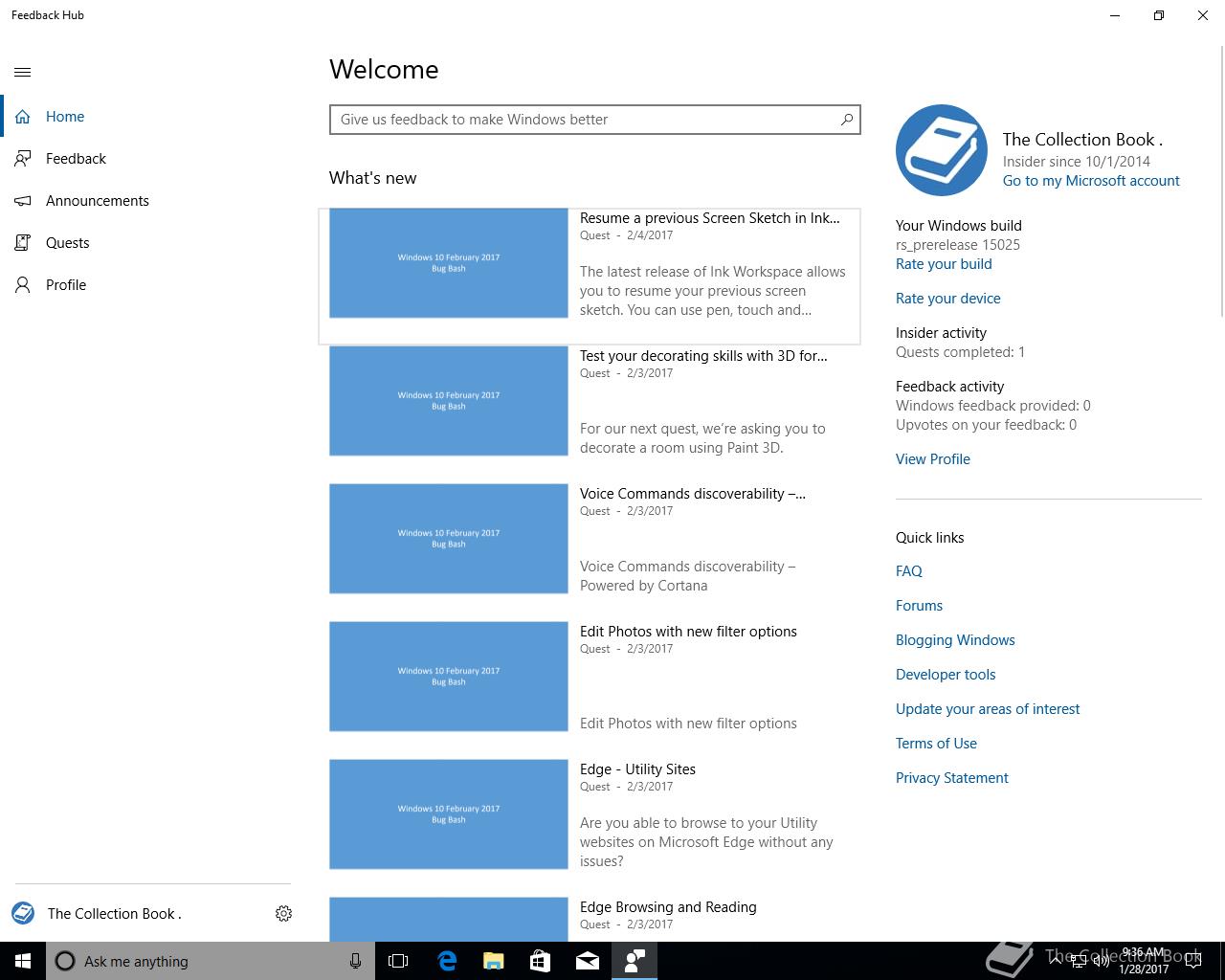Open settings via the gear icon
The height and width of the screenshot is (980, 1225).
point(283,913)
